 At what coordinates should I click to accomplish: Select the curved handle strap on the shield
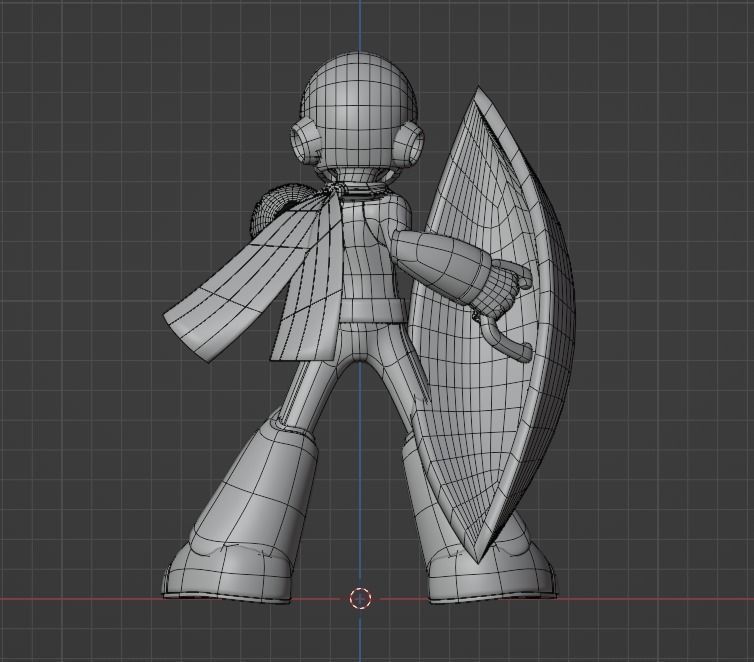pos(507,339)
